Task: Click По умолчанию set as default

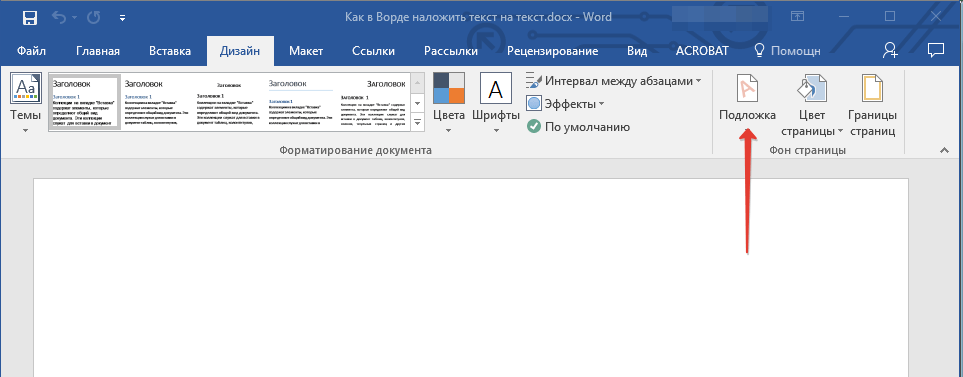Action: pyautogui.click(x=579, y=127)
